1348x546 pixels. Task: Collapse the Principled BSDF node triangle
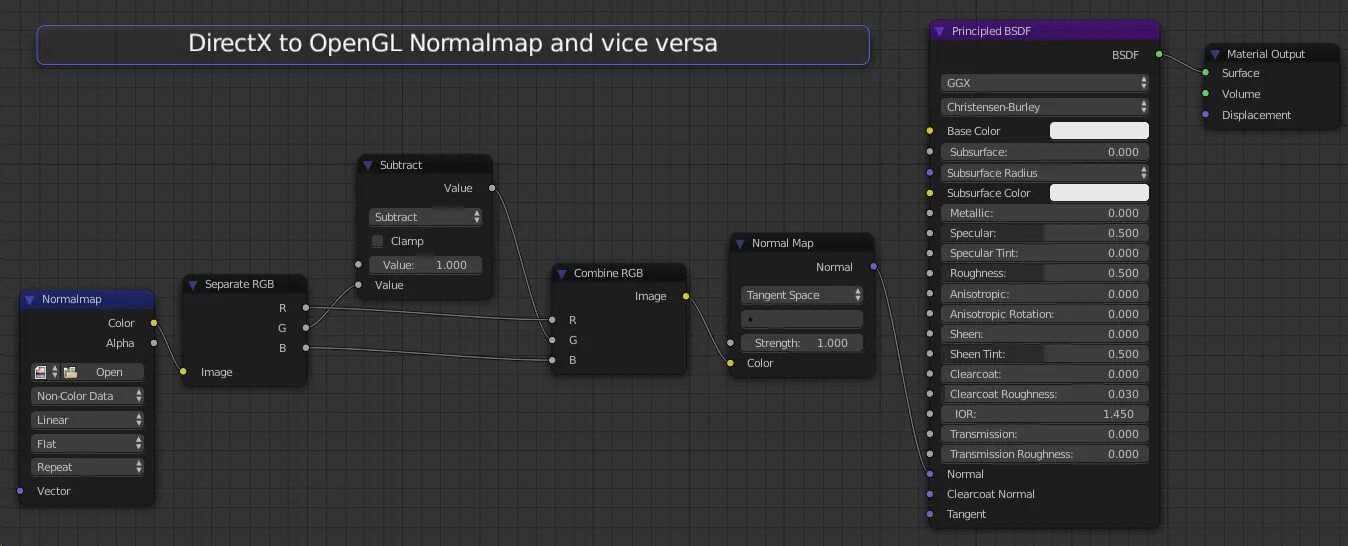(940, 31)
